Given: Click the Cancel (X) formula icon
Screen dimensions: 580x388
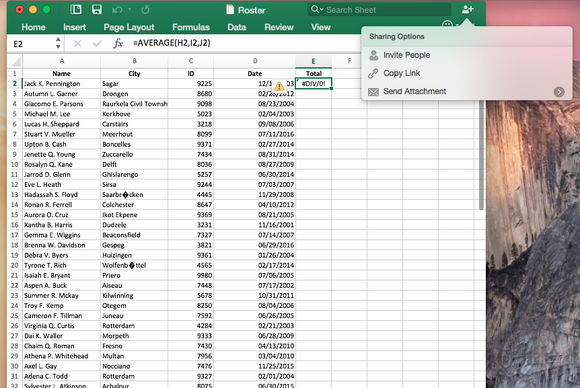Looking at the screenshot, I should click(x=77, y=44).
